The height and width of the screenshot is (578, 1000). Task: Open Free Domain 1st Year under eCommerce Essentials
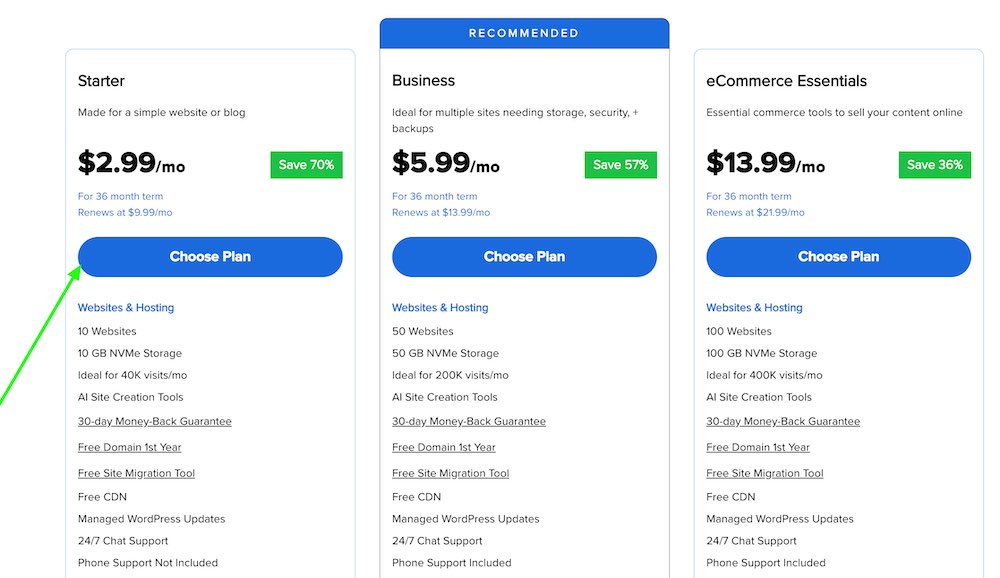click(758, 447)
